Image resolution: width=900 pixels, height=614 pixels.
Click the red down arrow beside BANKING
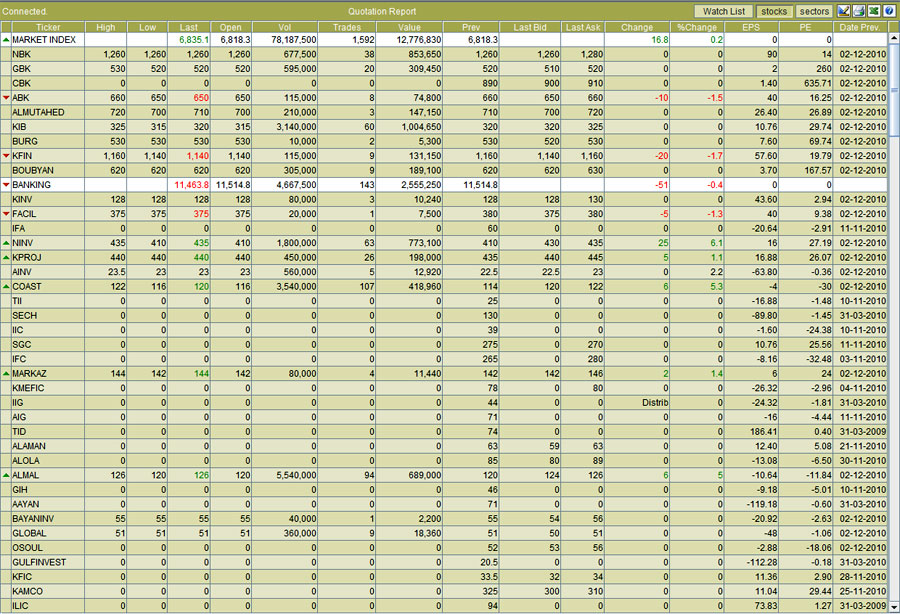click(x=6, y=185)
